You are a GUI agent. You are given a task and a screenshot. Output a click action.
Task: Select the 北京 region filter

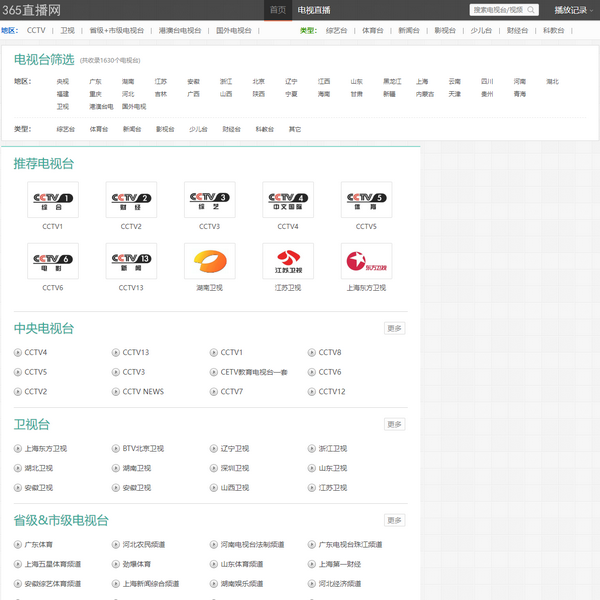click(x=259, y=82)
